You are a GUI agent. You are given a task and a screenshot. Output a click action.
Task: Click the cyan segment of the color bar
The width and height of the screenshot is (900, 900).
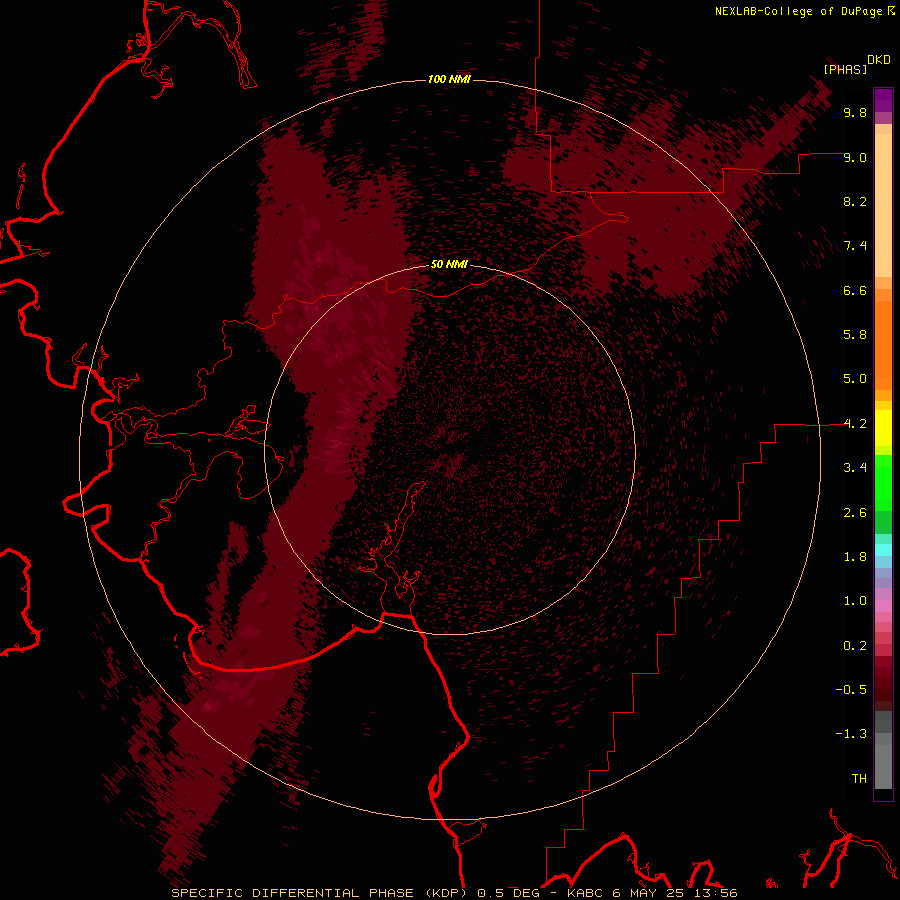tap(883, 549)
